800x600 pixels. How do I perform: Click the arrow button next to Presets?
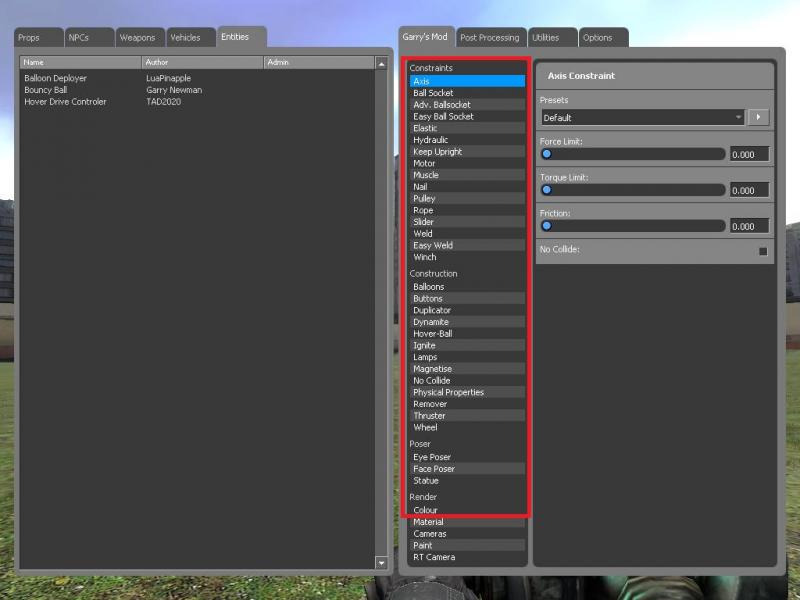tap(759, 117)
